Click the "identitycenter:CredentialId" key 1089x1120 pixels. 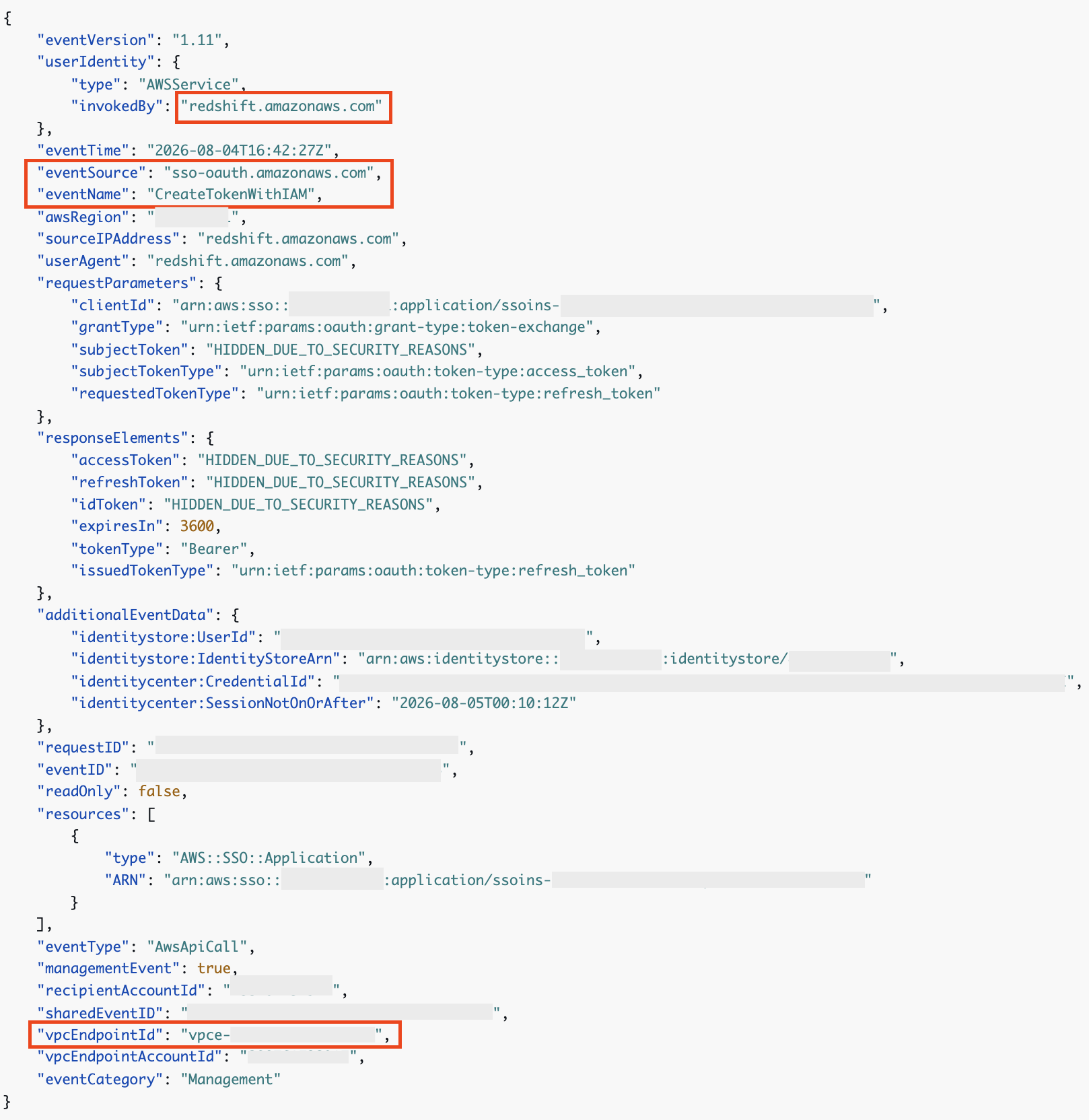coord(193,682)
